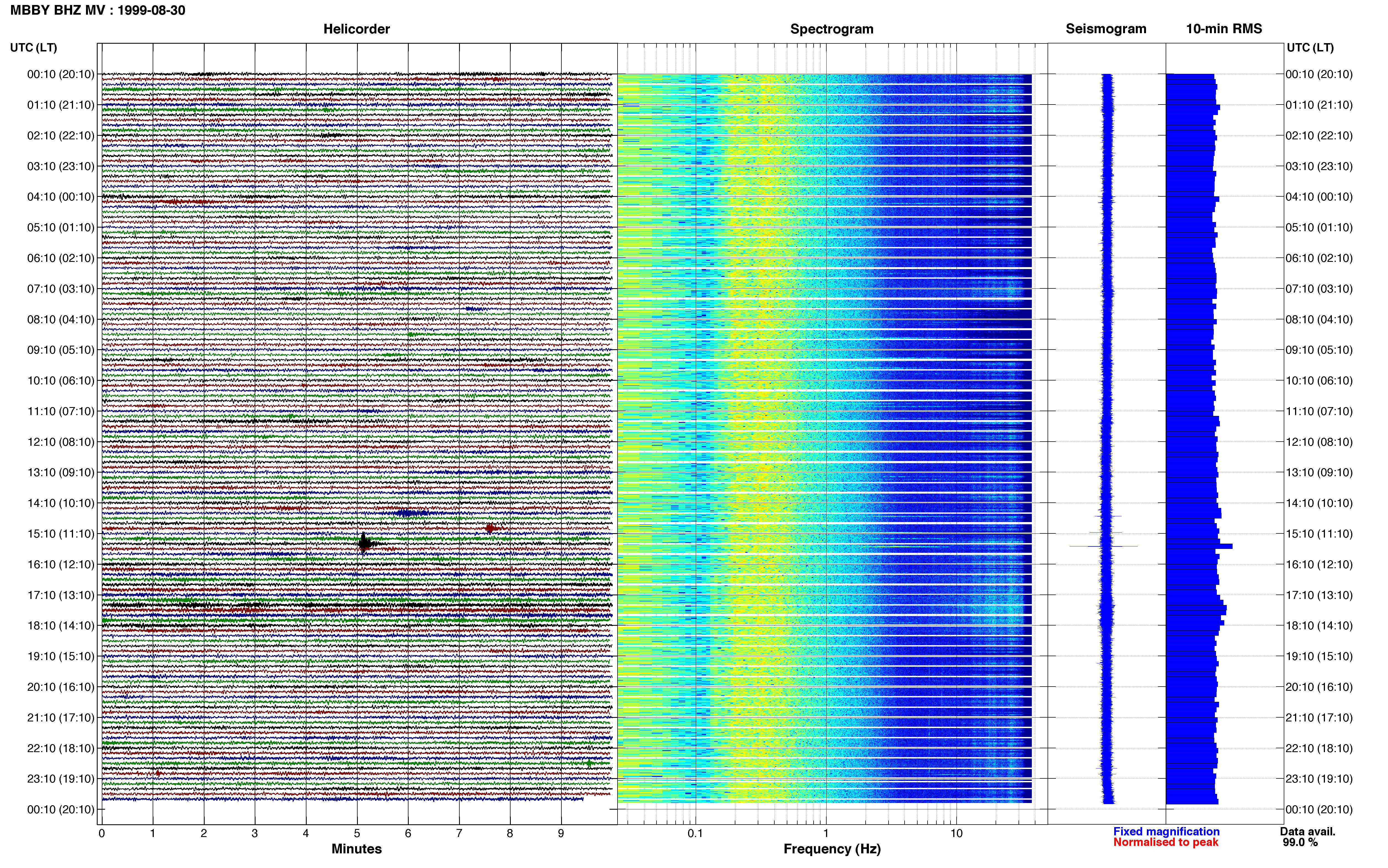
Task: Click left time label 13:10 (09:10)
Action: [x=61, y=472]
